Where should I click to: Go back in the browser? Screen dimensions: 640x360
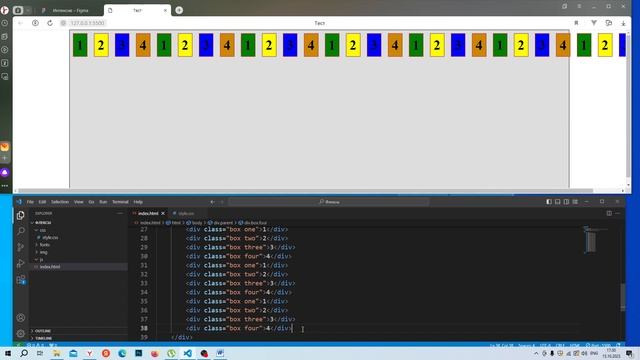tap(20, 23)
